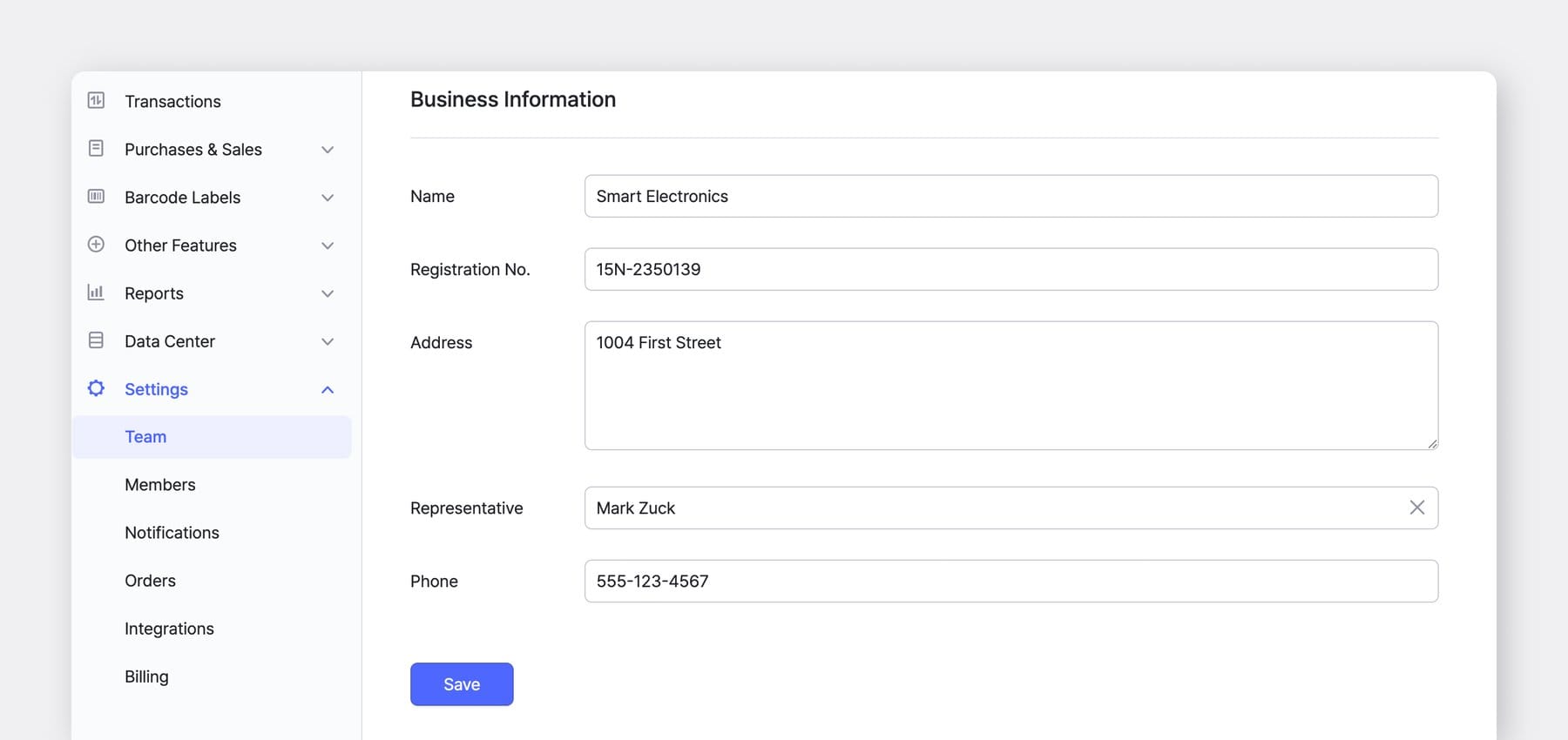
Task: Click the Data Center database icon
Action: click(x=96, y=340)
